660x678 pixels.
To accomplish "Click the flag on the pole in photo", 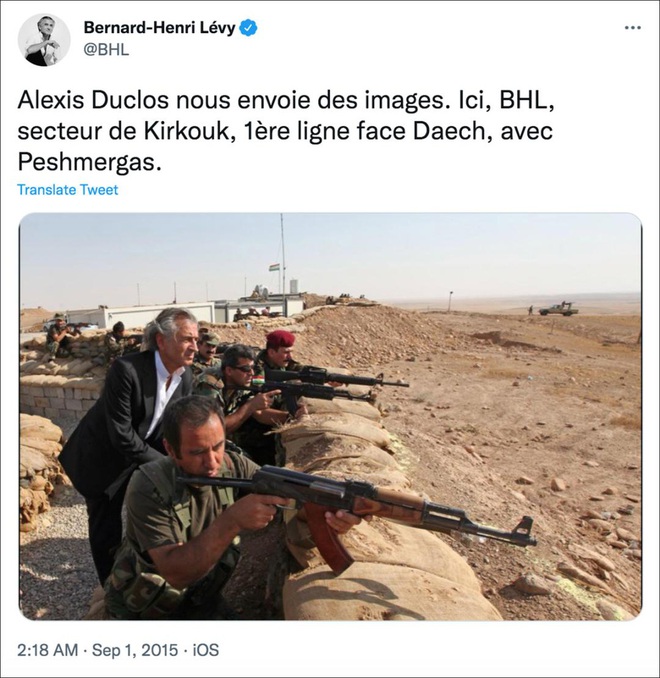I will 274,267.
